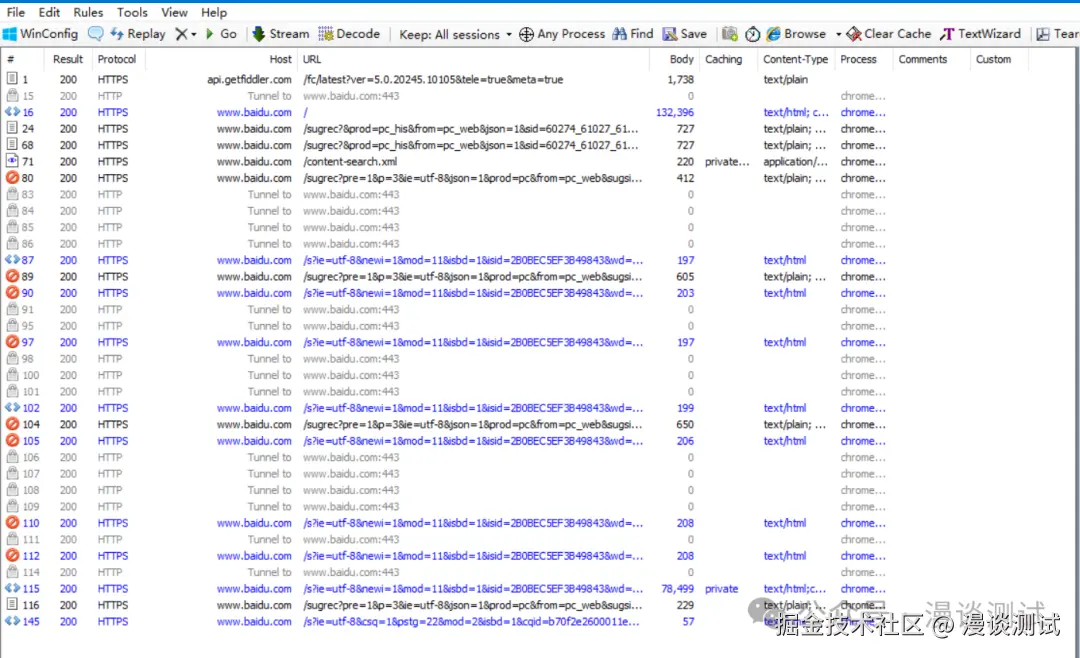
Task: Click body size 78,499 in session 115
Action: 677,589
